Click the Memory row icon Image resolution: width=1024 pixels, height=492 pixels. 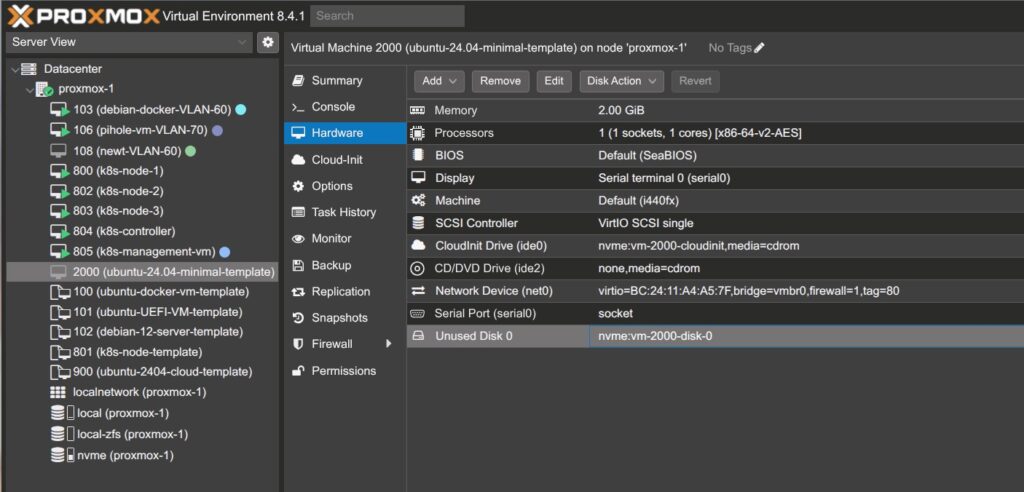pyautogui.click(x=417, y=110)
